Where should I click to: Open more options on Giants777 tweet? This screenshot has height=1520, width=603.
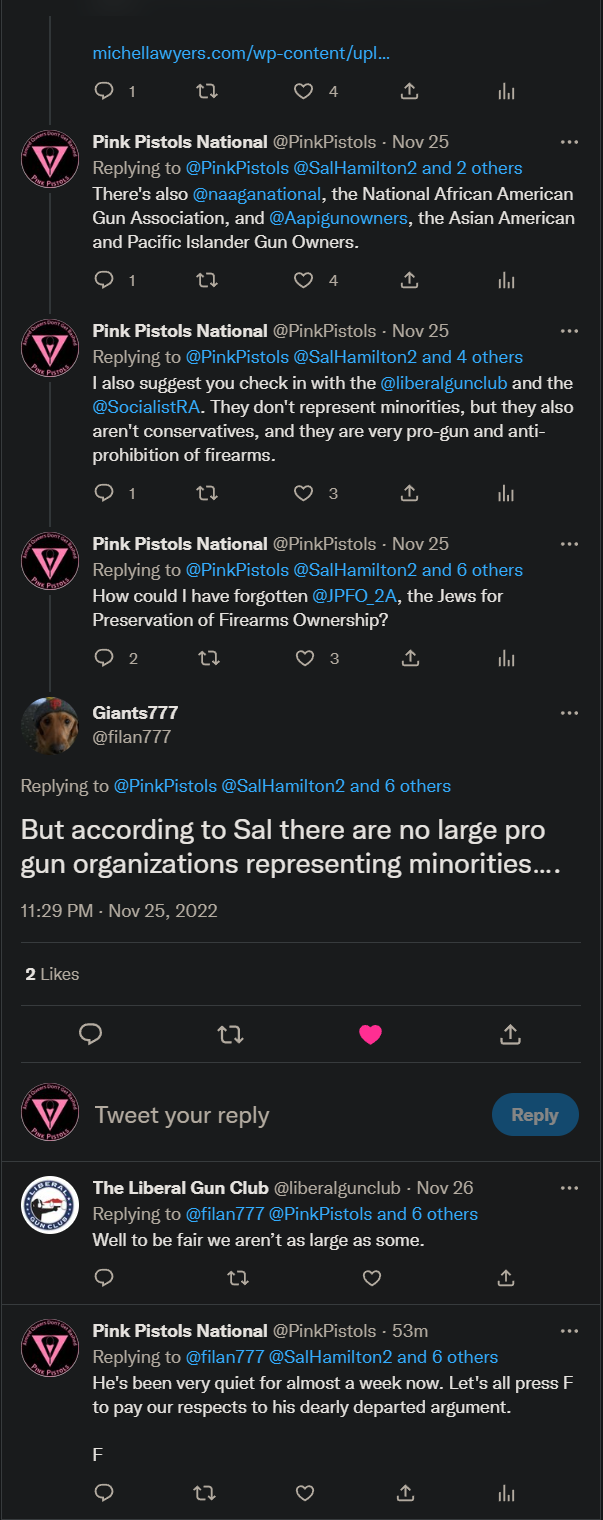click(569, 713)
